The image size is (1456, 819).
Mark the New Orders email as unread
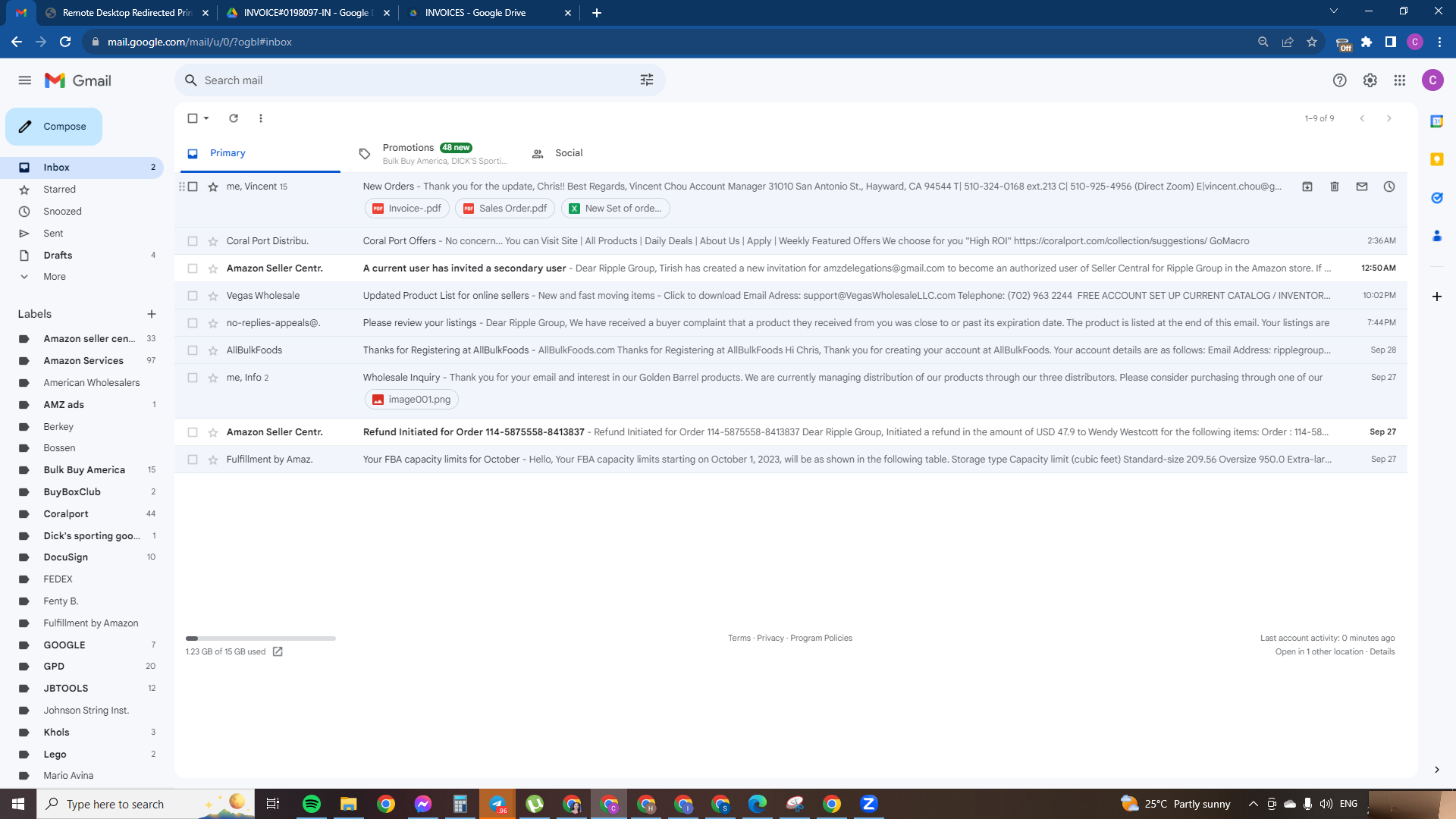pyautogui.click(x=1362, y=187)
